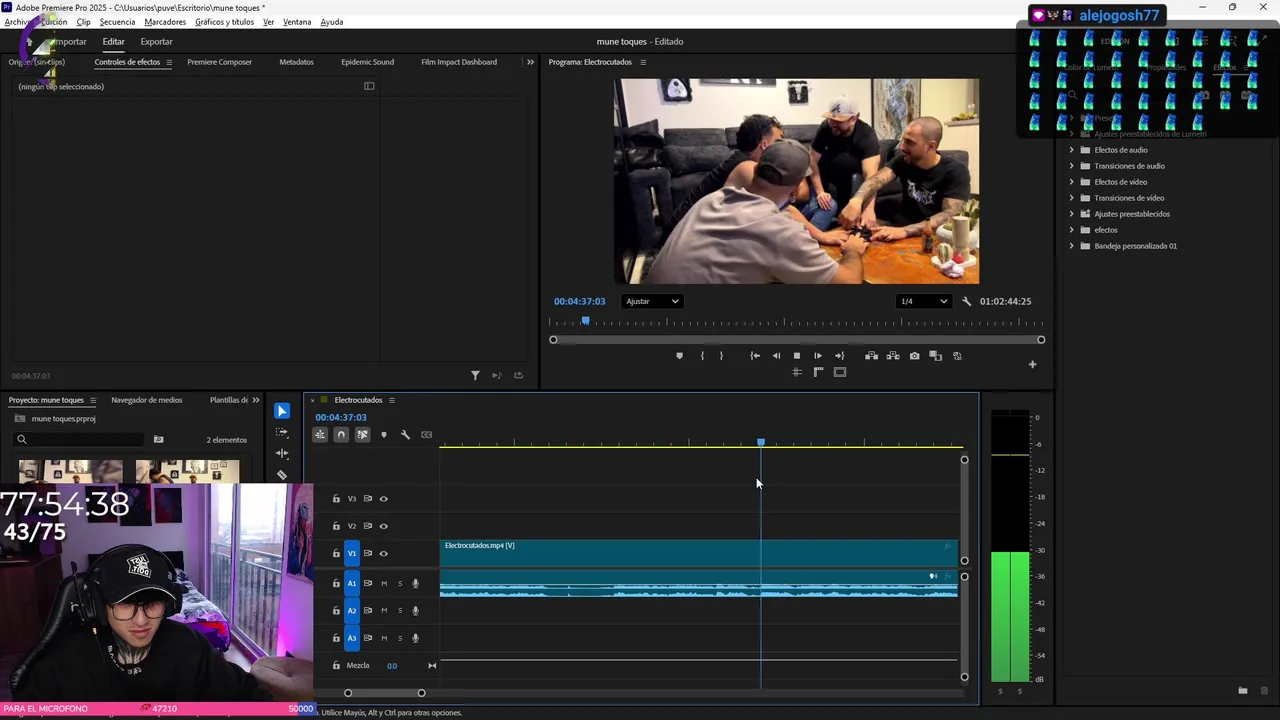Mark In point in Program monitor
Screen dimensions: 1280x720
(x=702, y=356)
